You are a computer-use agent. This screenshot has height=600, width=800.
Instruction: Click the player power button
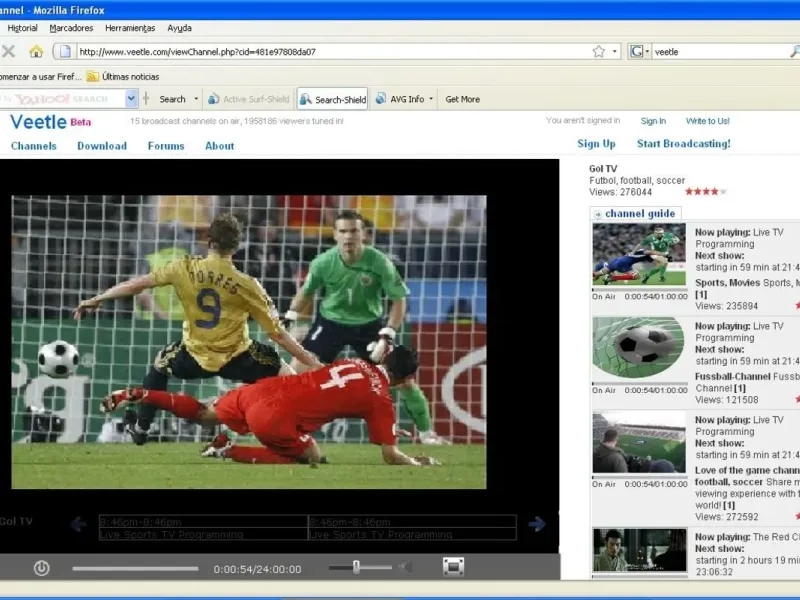pos(41,568)
